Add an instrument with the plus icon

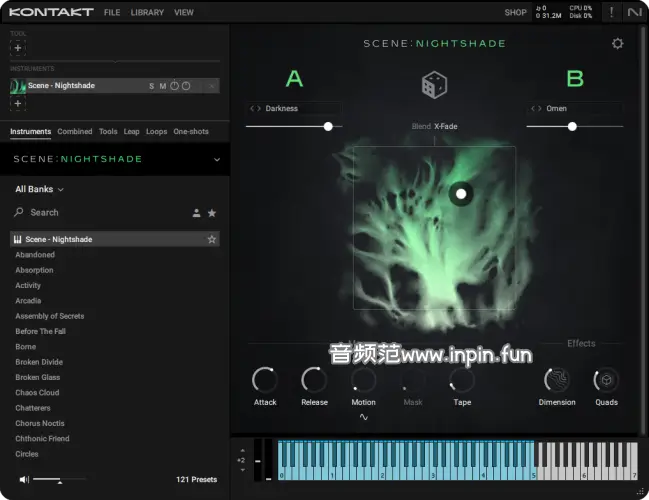tap(18, 103)
